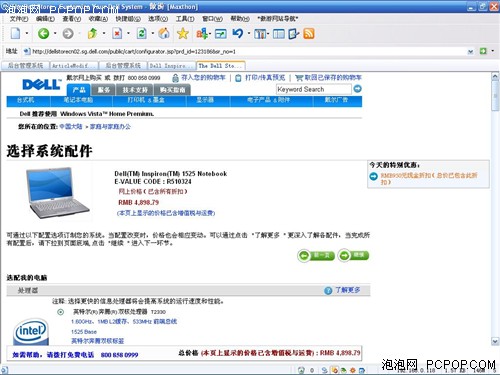Open dropdown arrow next to Stop icon

pyautogui.click(x=128, y=33)
